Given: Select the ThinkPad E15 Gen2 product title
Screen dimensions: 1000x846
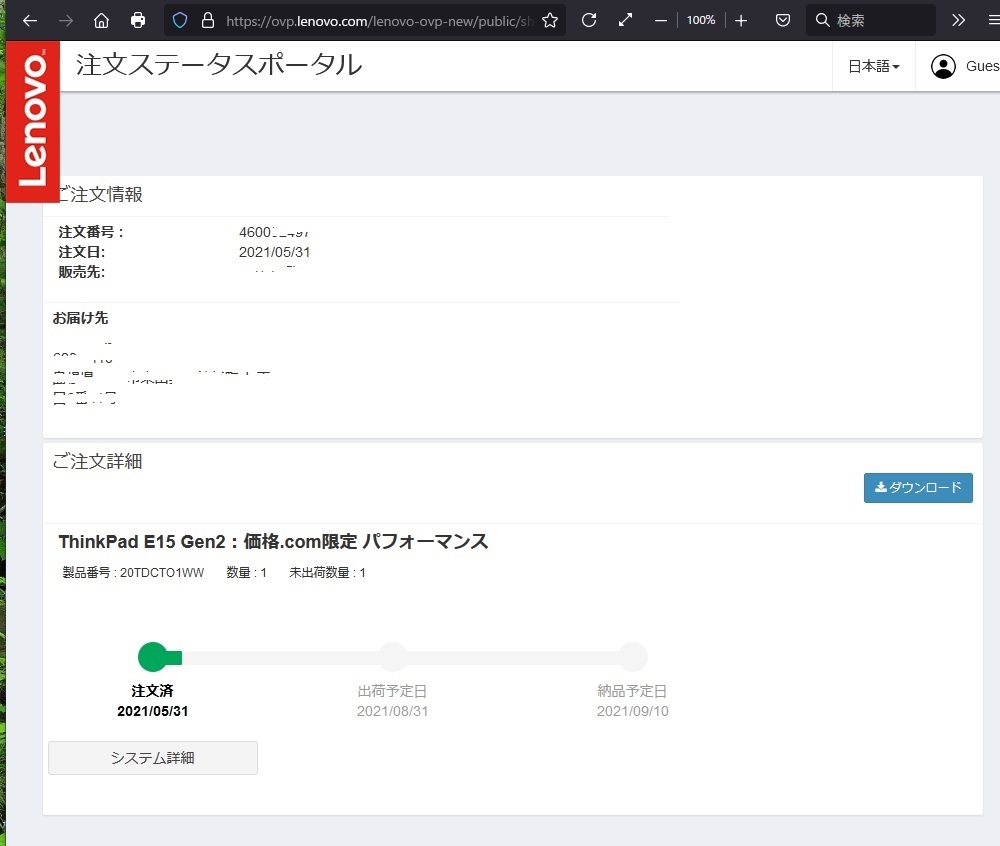Looking at the screenshot, I should tap(274, 541).
